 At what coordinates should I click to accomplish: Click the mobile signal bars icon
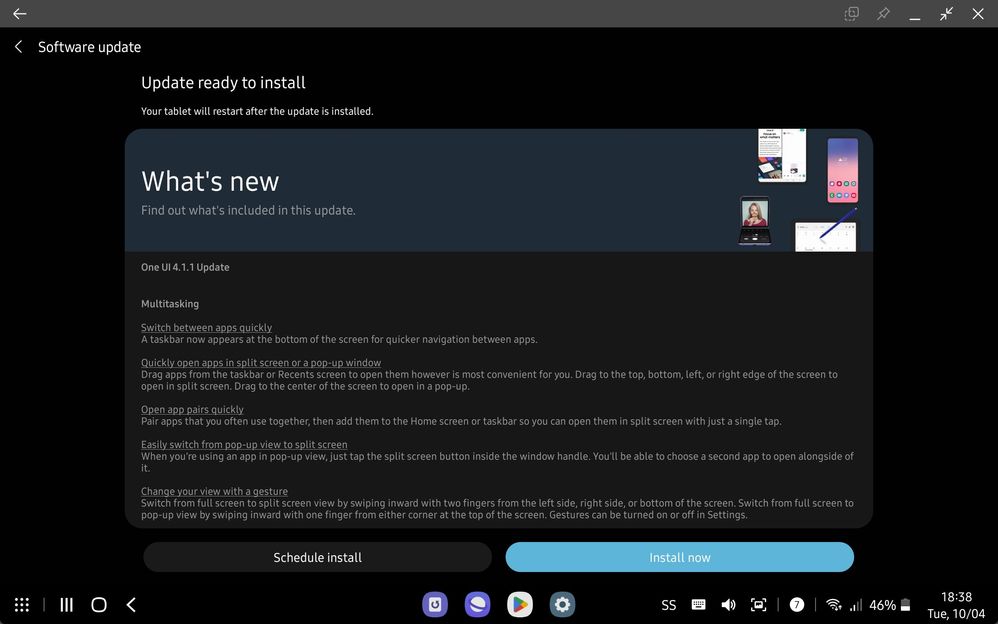pos(855,605)
